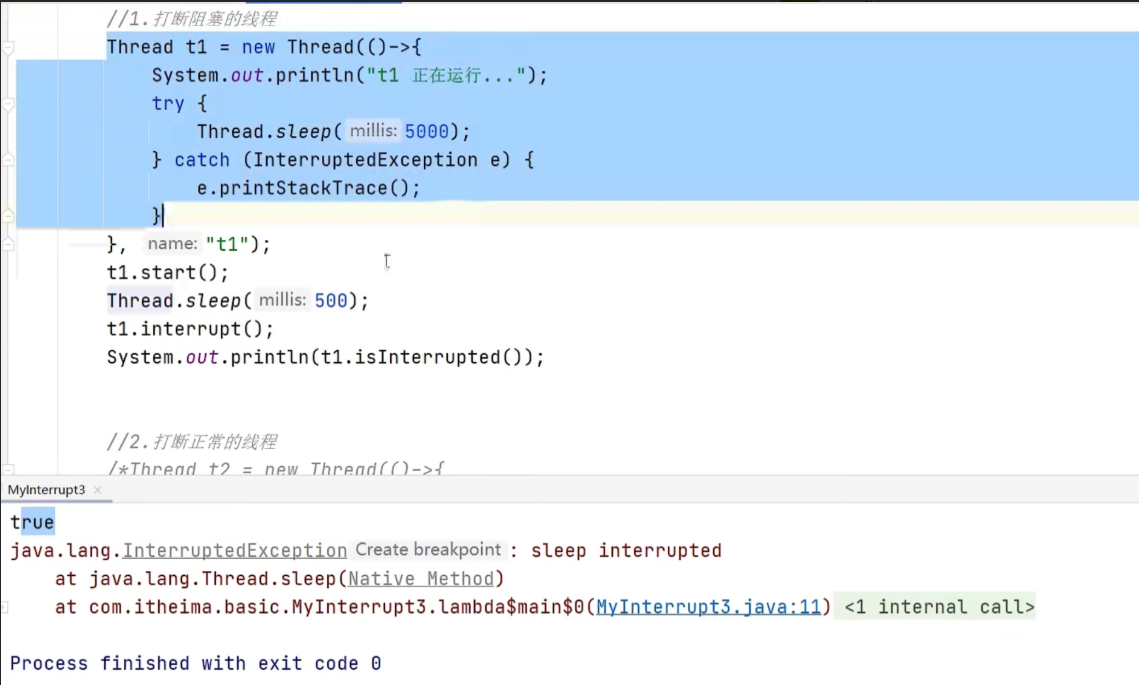Open the InterruptedException link in console

tap(235, 551)
